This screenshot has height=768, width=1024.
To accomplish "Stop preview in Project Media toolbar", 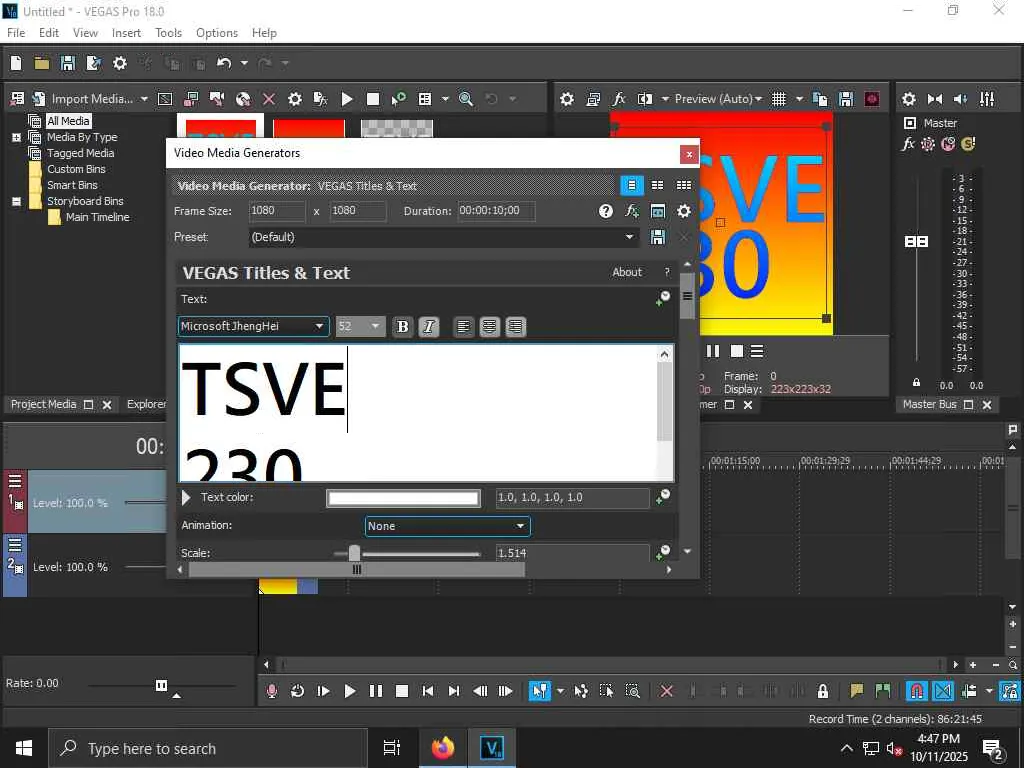I will [x=373, y=99].
